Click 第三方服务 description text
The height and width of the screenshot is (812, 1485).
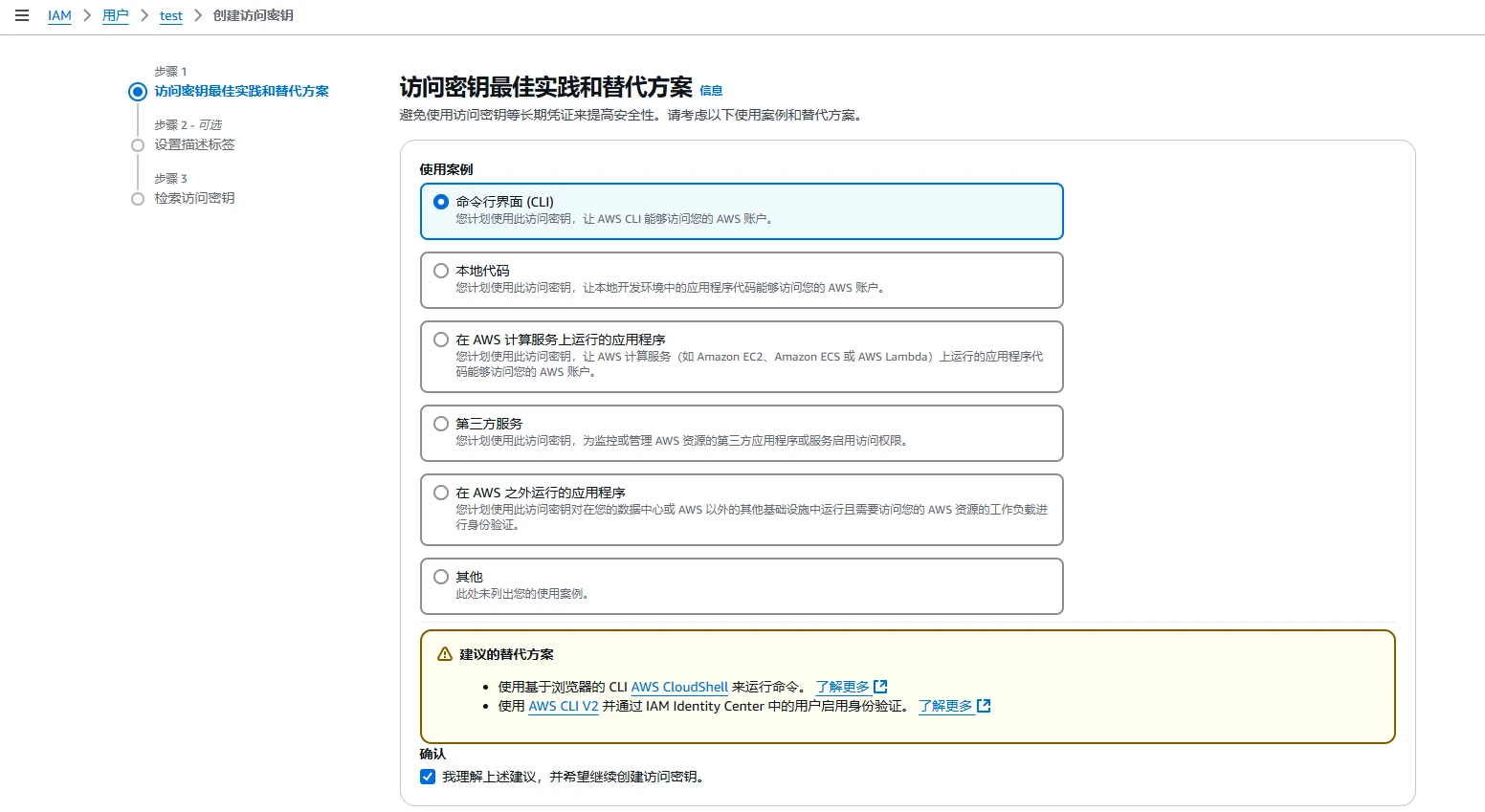pos(682,440)
